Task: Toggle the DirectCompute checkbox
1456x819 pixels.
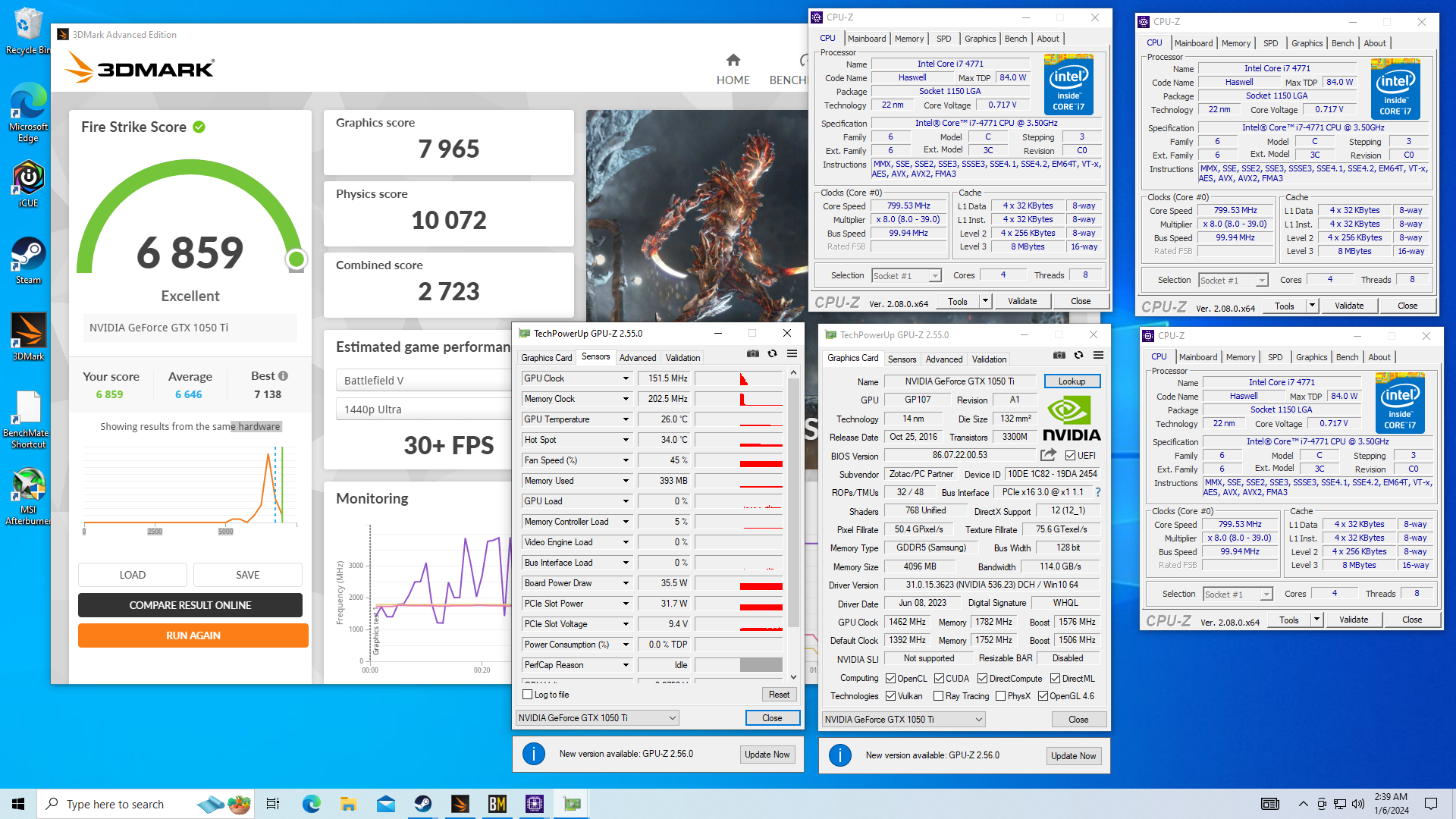Action: tap(983, 679)
